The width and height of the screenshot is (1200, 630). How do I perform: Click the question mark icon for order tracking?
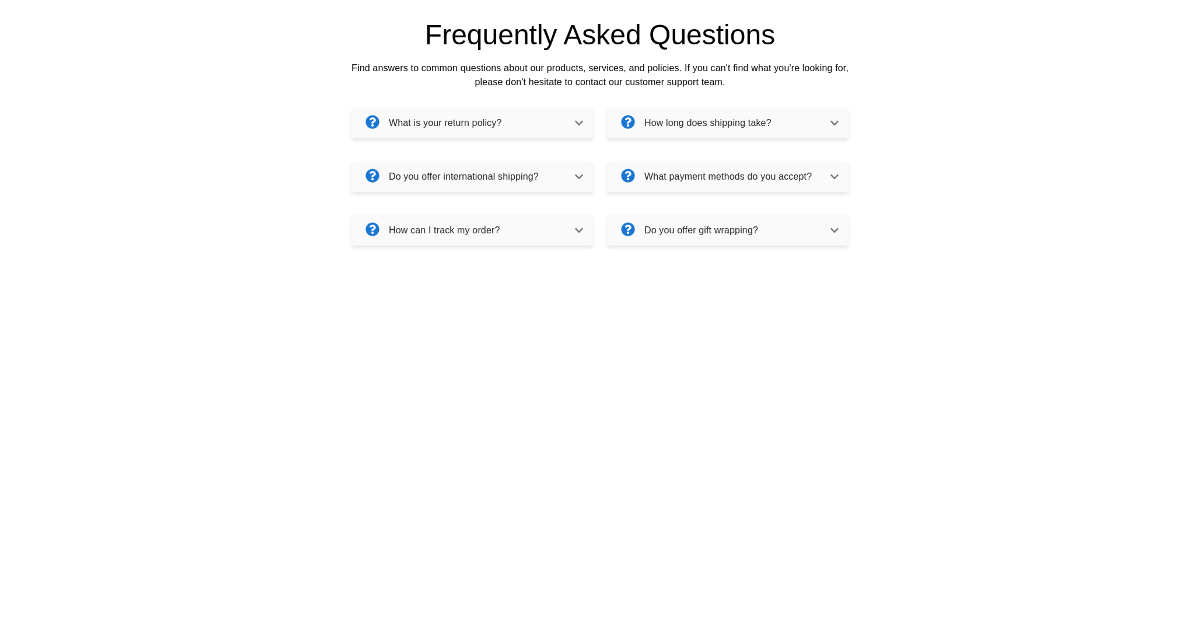click(372, 230)
